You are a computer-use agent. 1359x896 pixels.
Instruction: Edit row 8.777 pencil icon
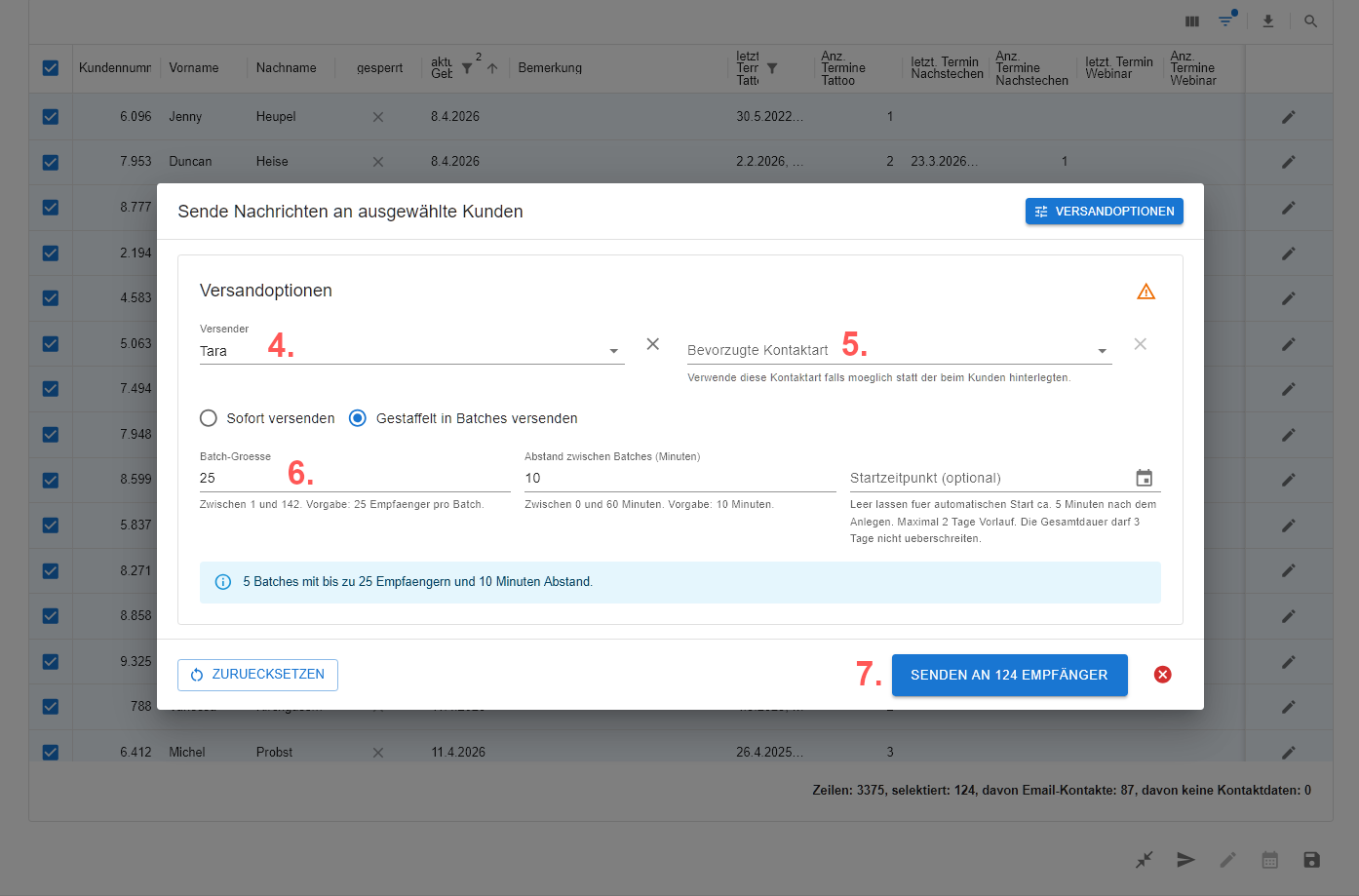click(x=1289, y=208)
